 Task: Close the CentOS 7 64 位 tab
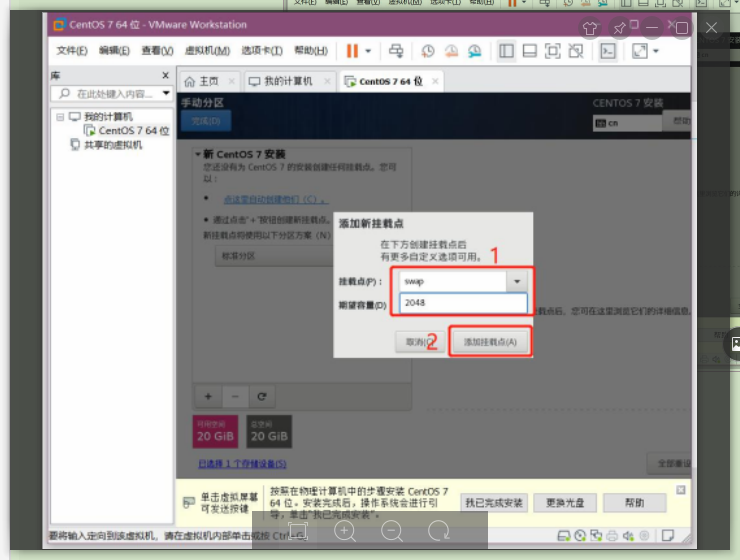[435, 81]
